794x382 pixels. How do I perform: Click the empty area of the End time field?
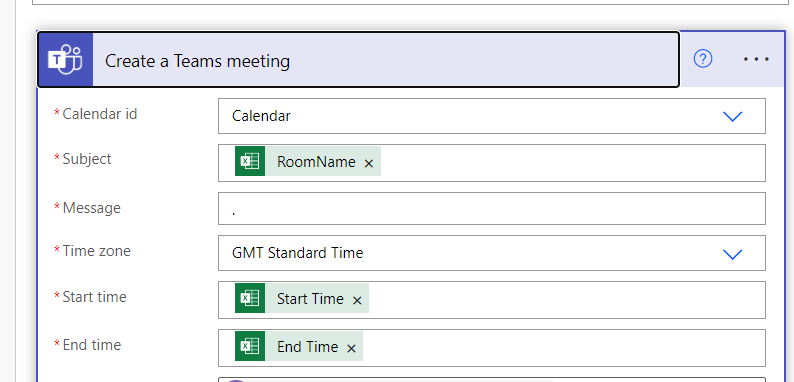(x=563, y=348)
